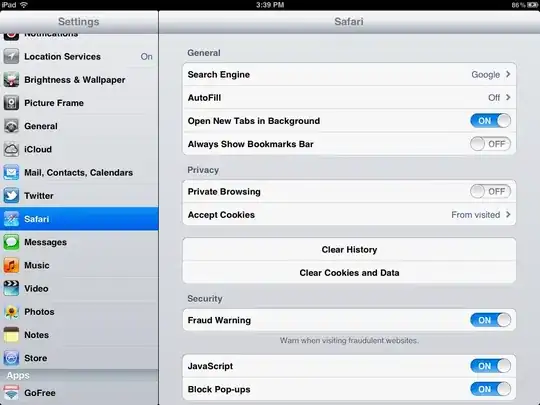The height and width of the screenshot is (405, 540).
Task: Open Messages settings
Action: pos(79,242)
